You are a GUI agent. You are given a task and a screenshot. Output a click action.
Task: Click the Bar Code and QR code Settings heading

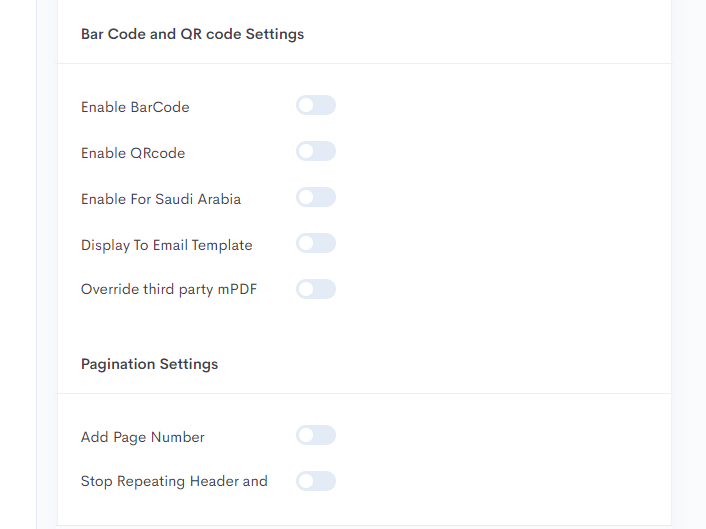(x=192, y=34)
